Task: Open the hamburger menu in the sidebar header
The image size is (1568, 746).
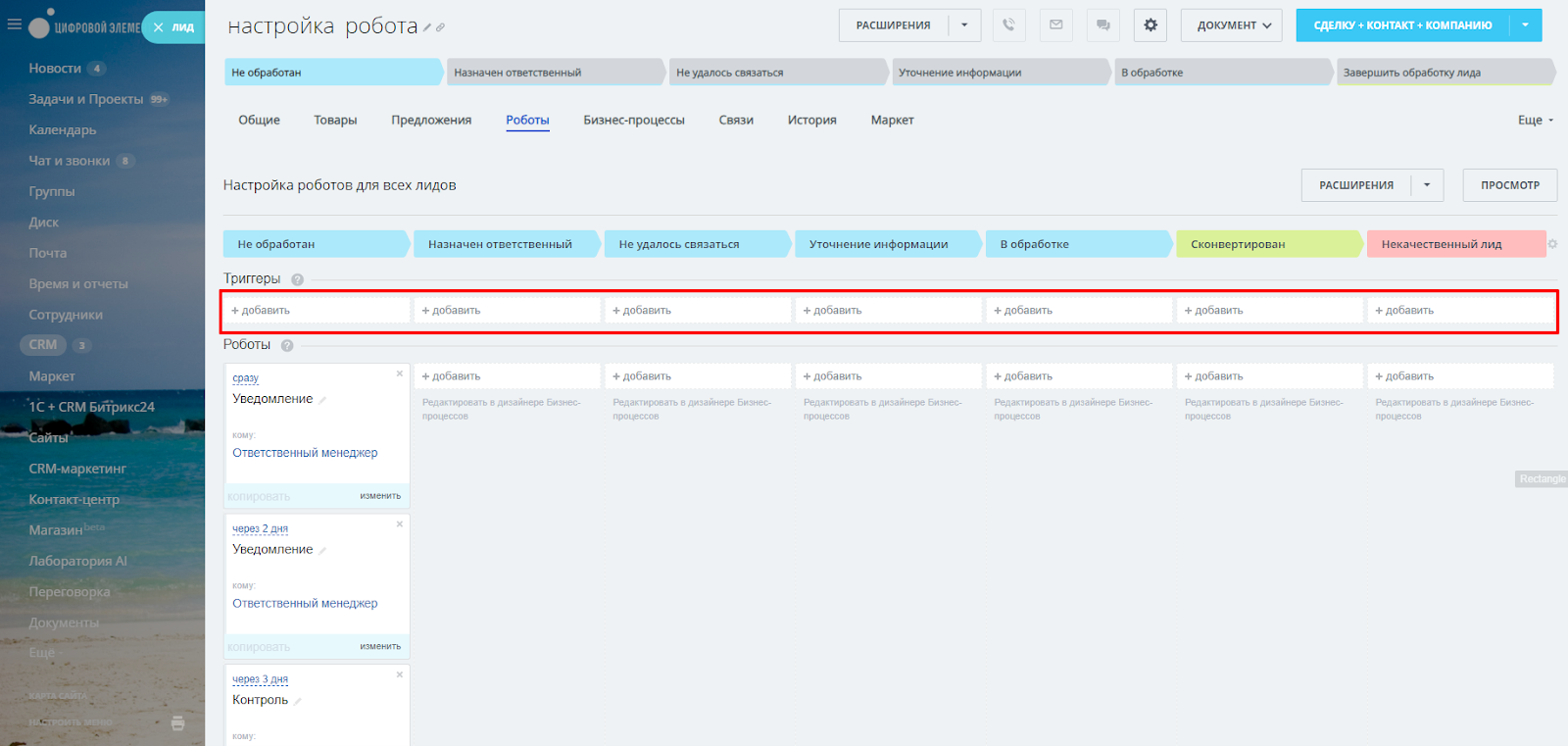Action: click(14, 25)
